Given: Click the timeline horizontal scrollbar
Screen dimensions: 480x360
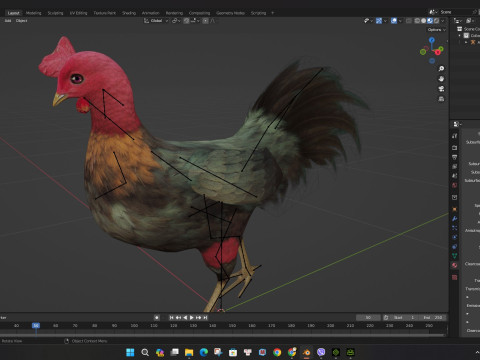Looking at the screenshot, I should pyautogui.click(x=222, y=335).
